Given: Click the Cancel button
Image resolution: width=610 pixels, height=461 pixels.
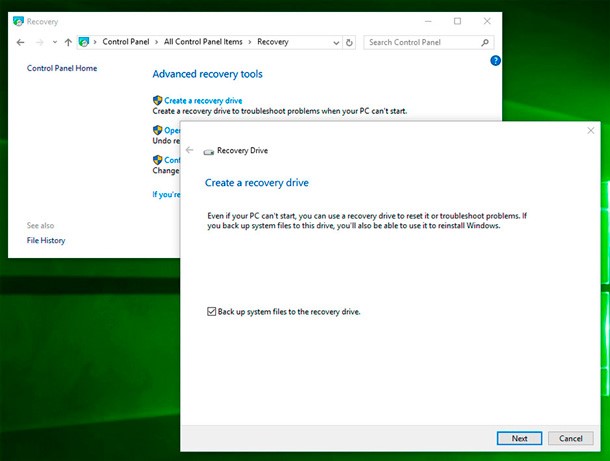Looking at the screenshot, I should [x=570, y=438].
